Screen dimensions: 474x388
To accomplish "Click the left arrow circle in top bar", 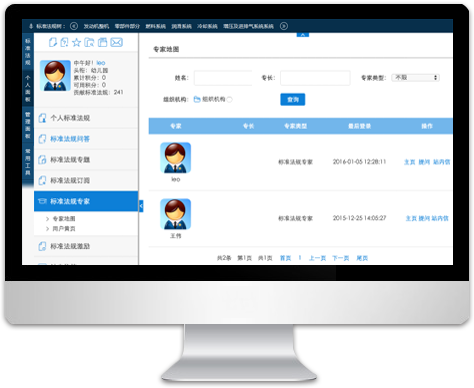I will 74,26.
